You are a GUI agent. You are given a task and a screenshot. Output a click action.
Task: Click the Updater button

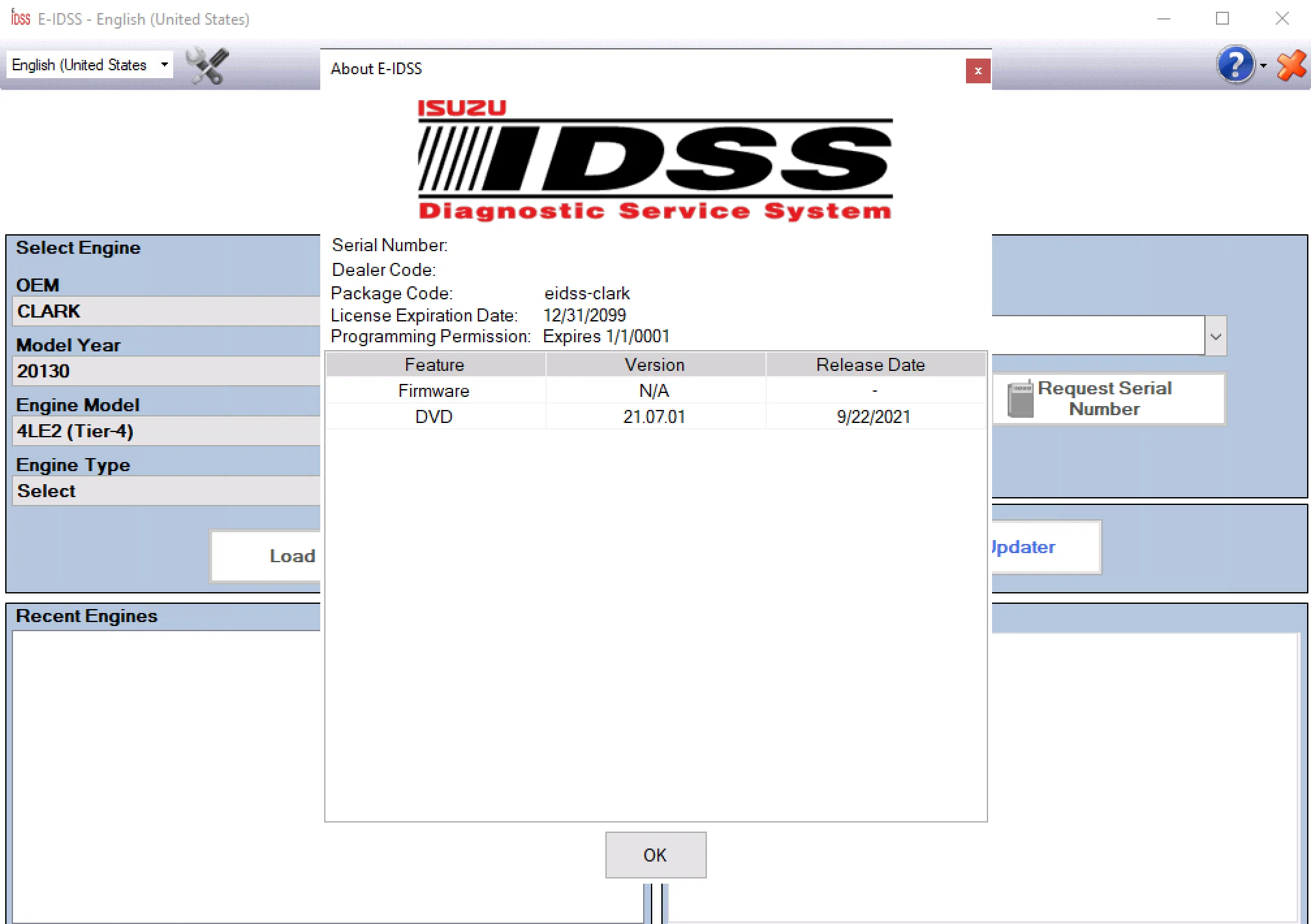[1047, 547]
